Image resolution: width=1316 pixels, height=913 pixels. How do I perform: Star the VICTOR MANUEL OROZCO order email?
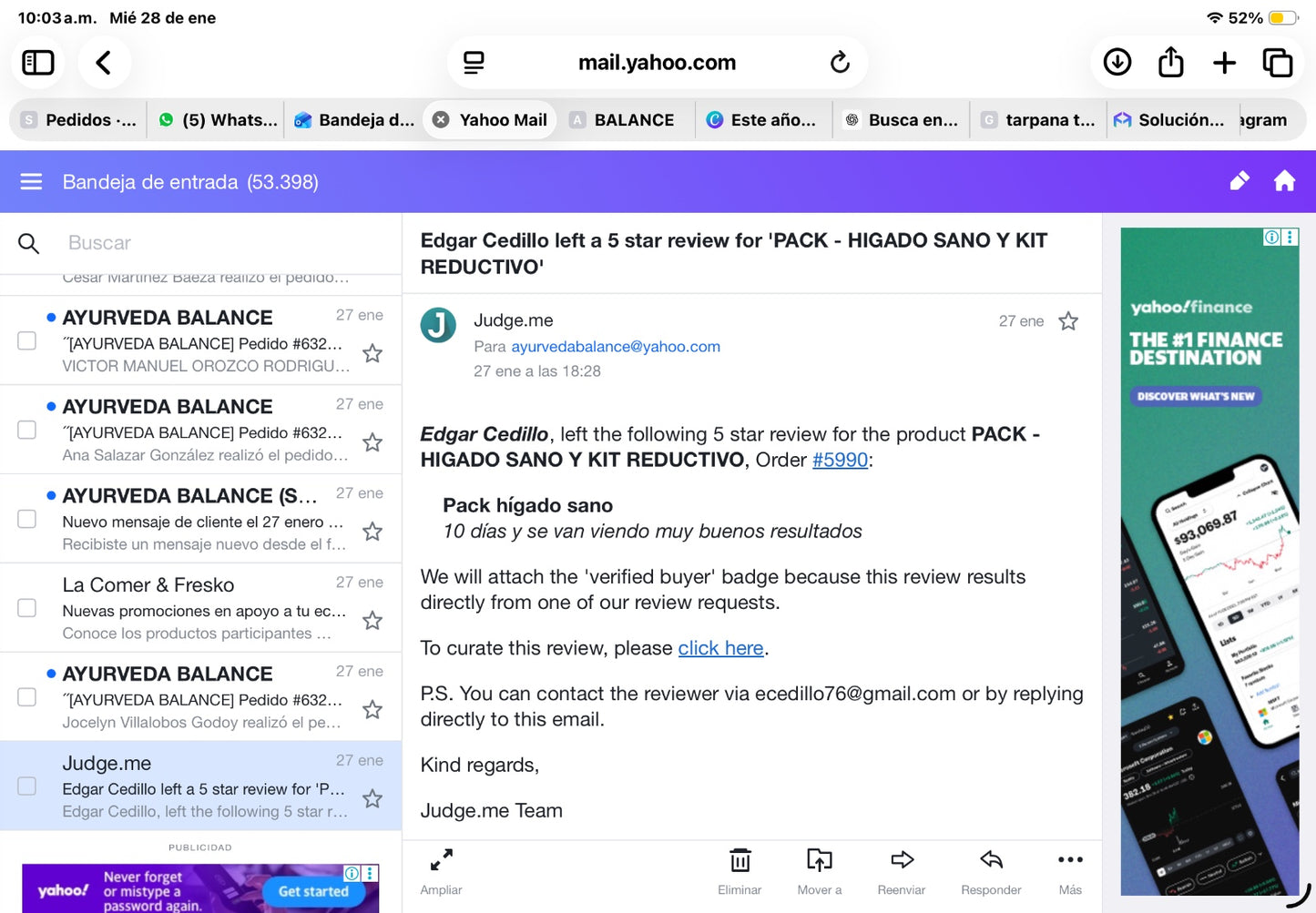tap(372, 353)
